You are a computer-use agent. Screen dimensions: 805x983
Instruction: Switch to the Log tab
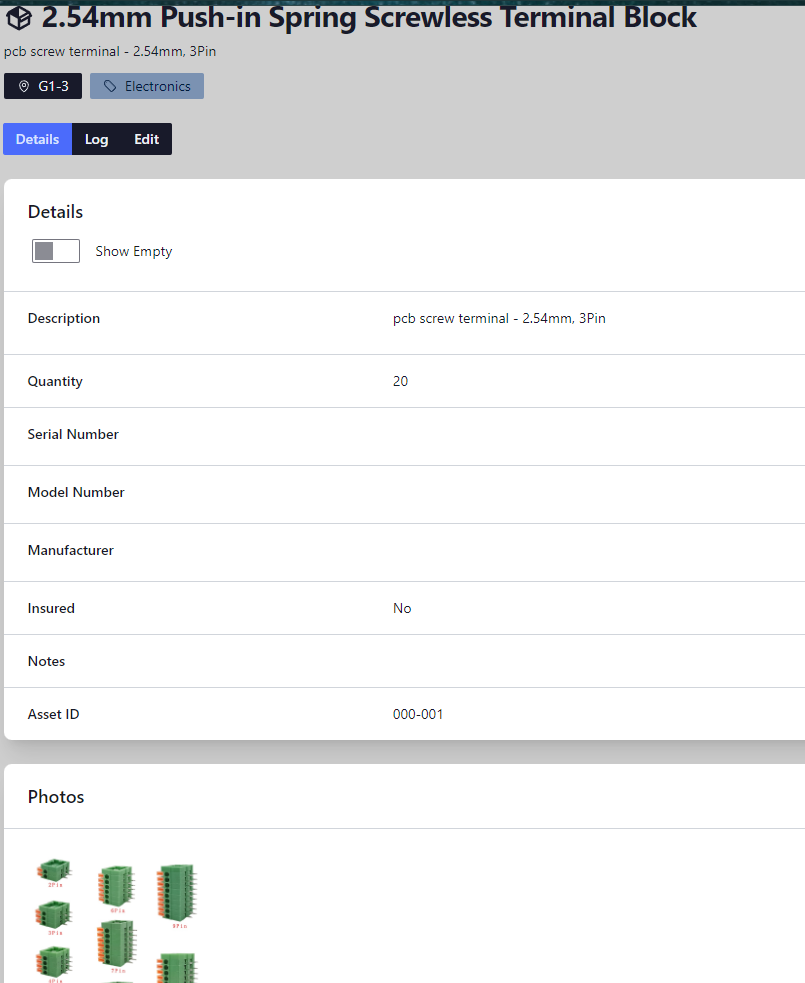click(x=96, y=139)
